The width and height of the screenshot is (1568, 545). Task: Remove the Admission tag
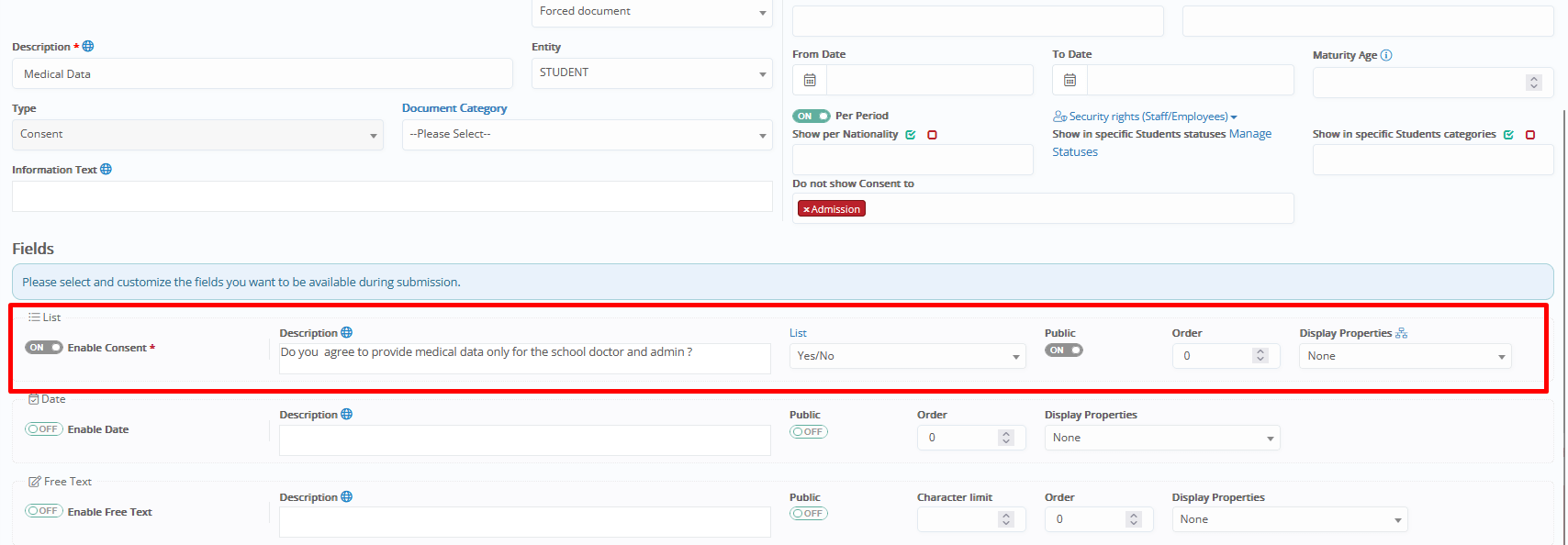[806, 209]
